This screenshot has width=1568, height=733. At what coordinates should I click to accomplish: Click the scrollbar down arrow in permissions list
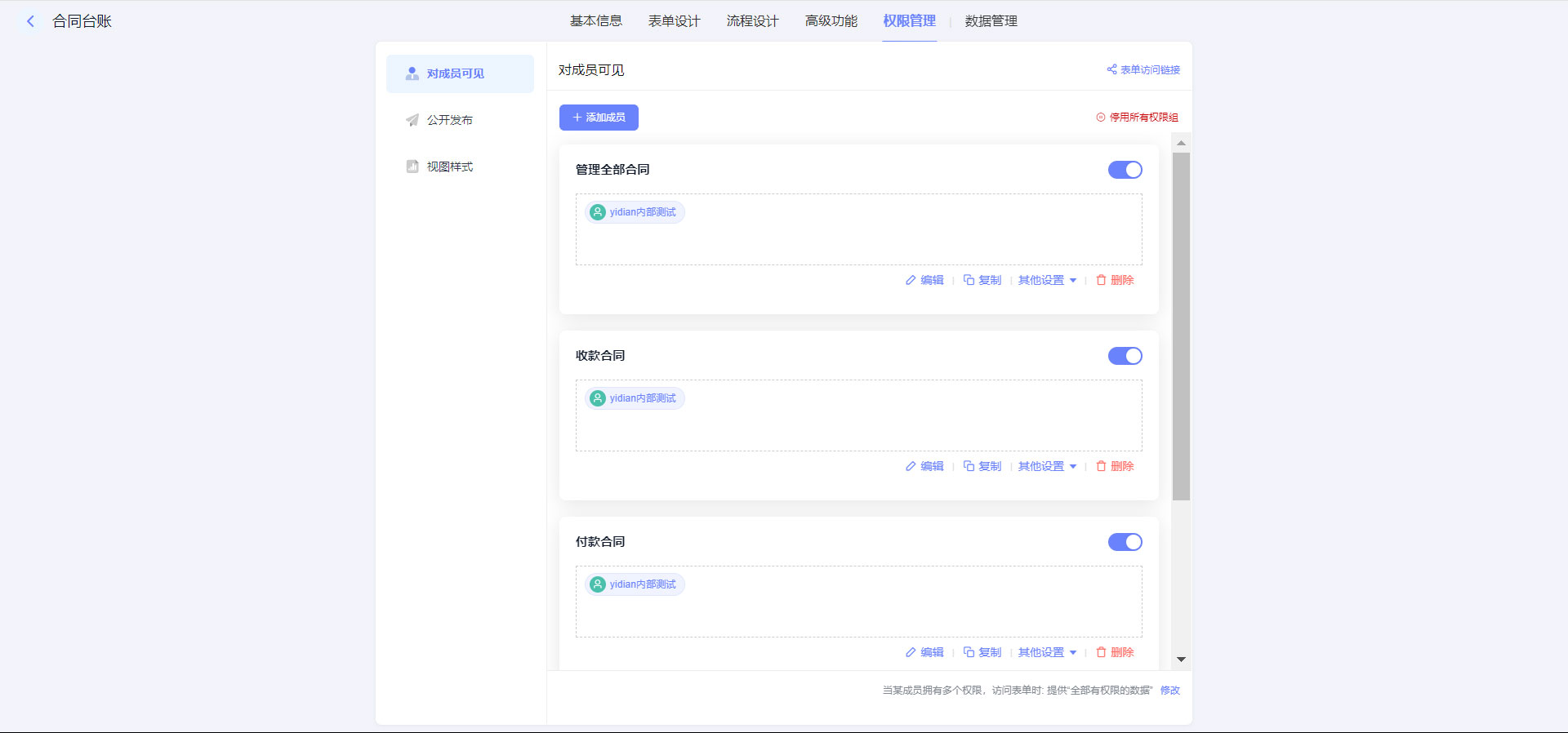(x=1181, y=660)
